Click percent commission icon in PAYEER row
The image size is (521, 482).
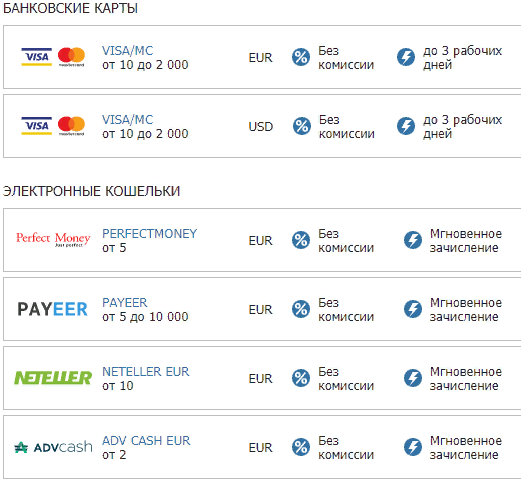[301, 309]
